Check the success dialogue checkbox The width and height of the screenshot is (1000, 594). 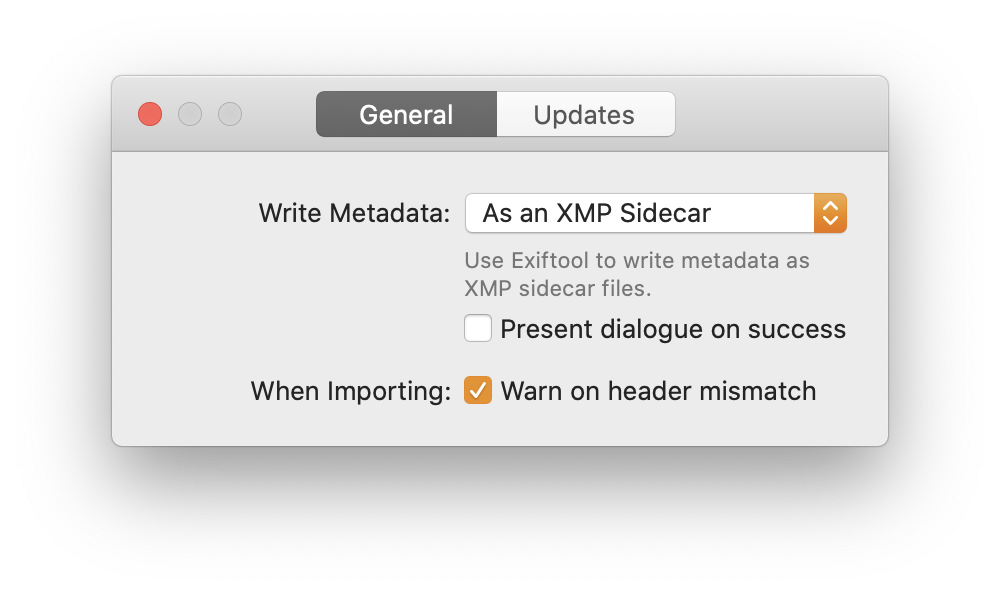tap(477, 328)
